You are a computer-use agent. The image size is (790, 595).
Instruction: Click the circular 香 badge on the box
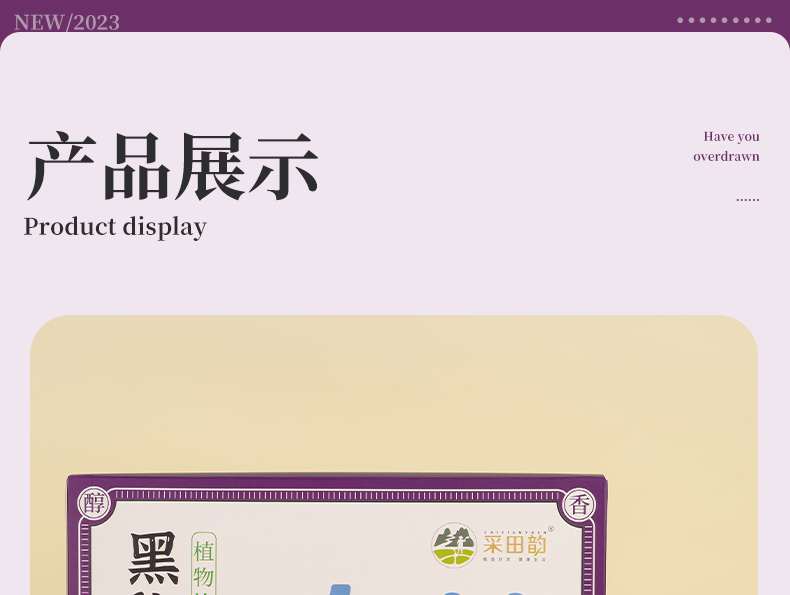578,504
